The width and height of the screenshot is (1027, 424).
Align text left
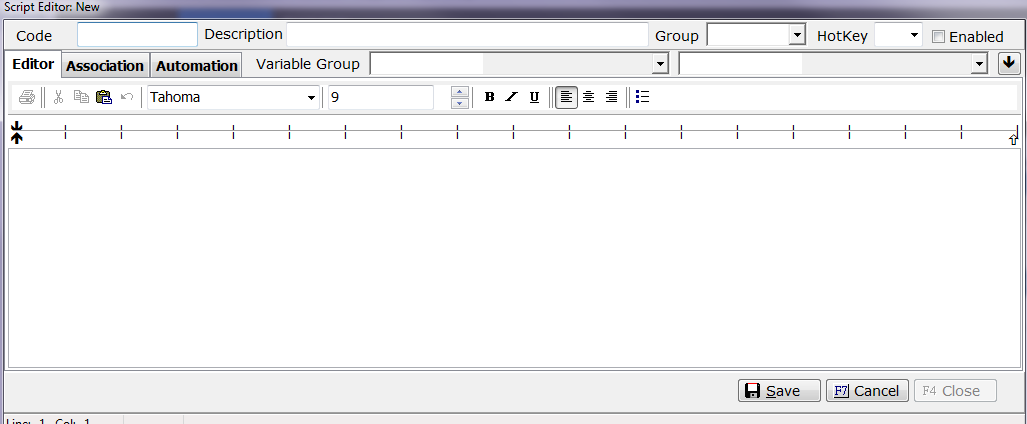click(x=567, y=97)
